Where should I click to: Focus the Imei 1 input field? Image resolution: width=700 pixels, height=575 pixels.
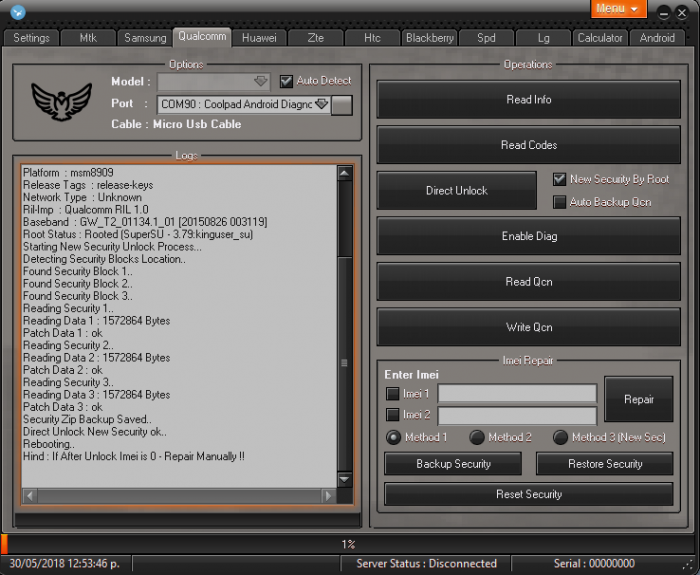517,394
